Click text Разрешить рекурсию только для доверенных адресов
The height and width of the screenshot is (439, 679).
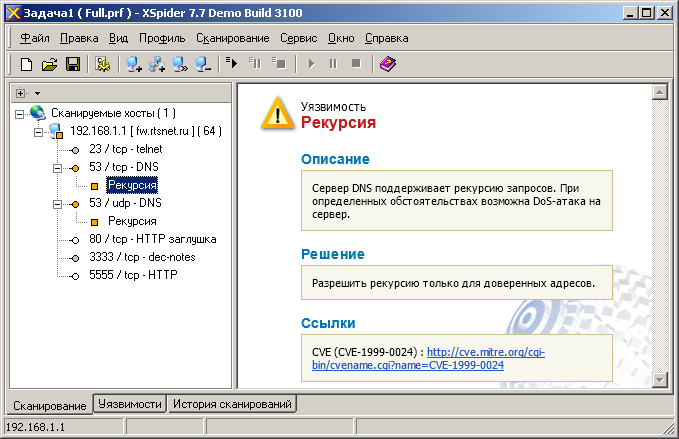pyautogui.click(x=453, y=284)
